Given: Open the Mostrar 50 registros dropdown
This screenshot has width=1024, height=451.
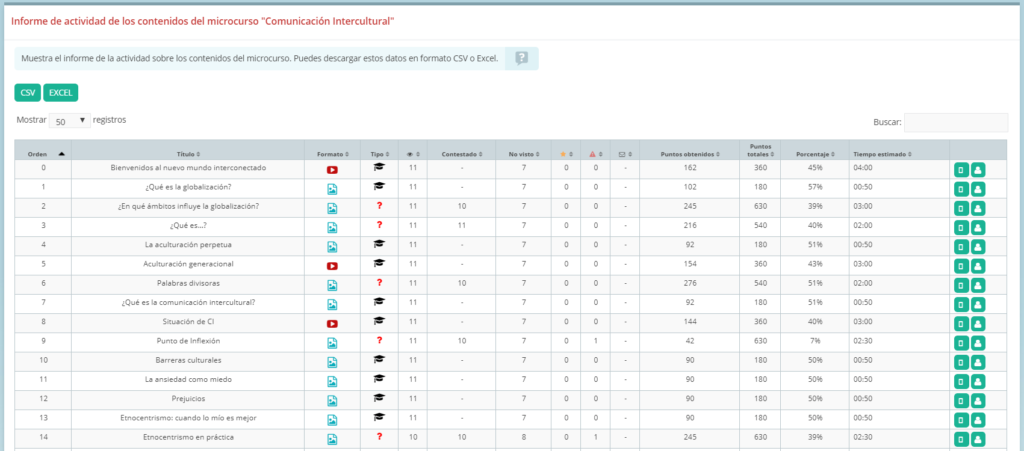Looking at the screenshot, I should pyautogui.click(x=69, y=121).
